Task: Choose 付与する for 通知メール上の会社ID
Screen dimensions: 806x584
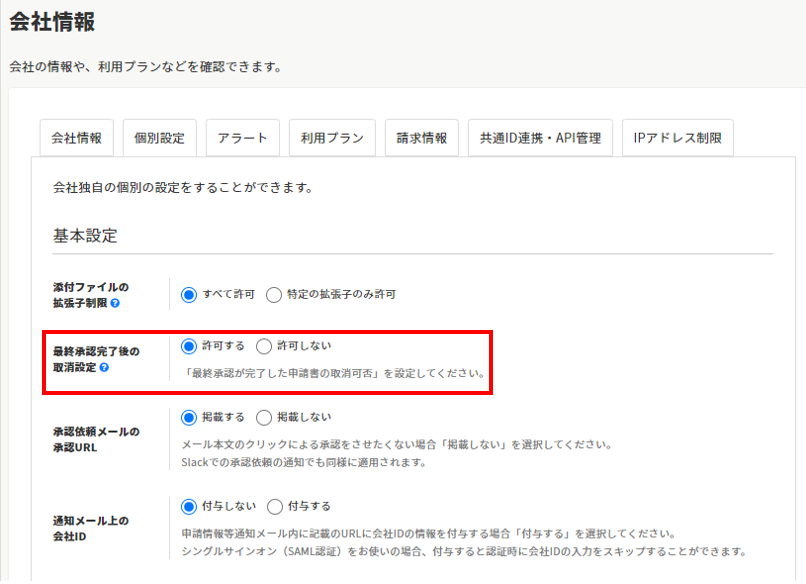Action: click(274, 506)
